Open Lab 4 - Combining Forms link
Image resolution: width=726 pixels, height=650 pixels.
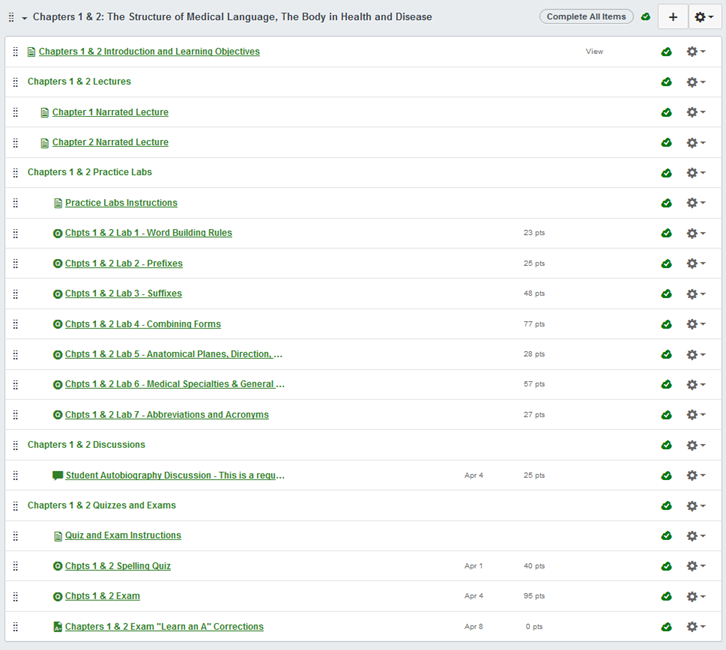tap(143, 324)
